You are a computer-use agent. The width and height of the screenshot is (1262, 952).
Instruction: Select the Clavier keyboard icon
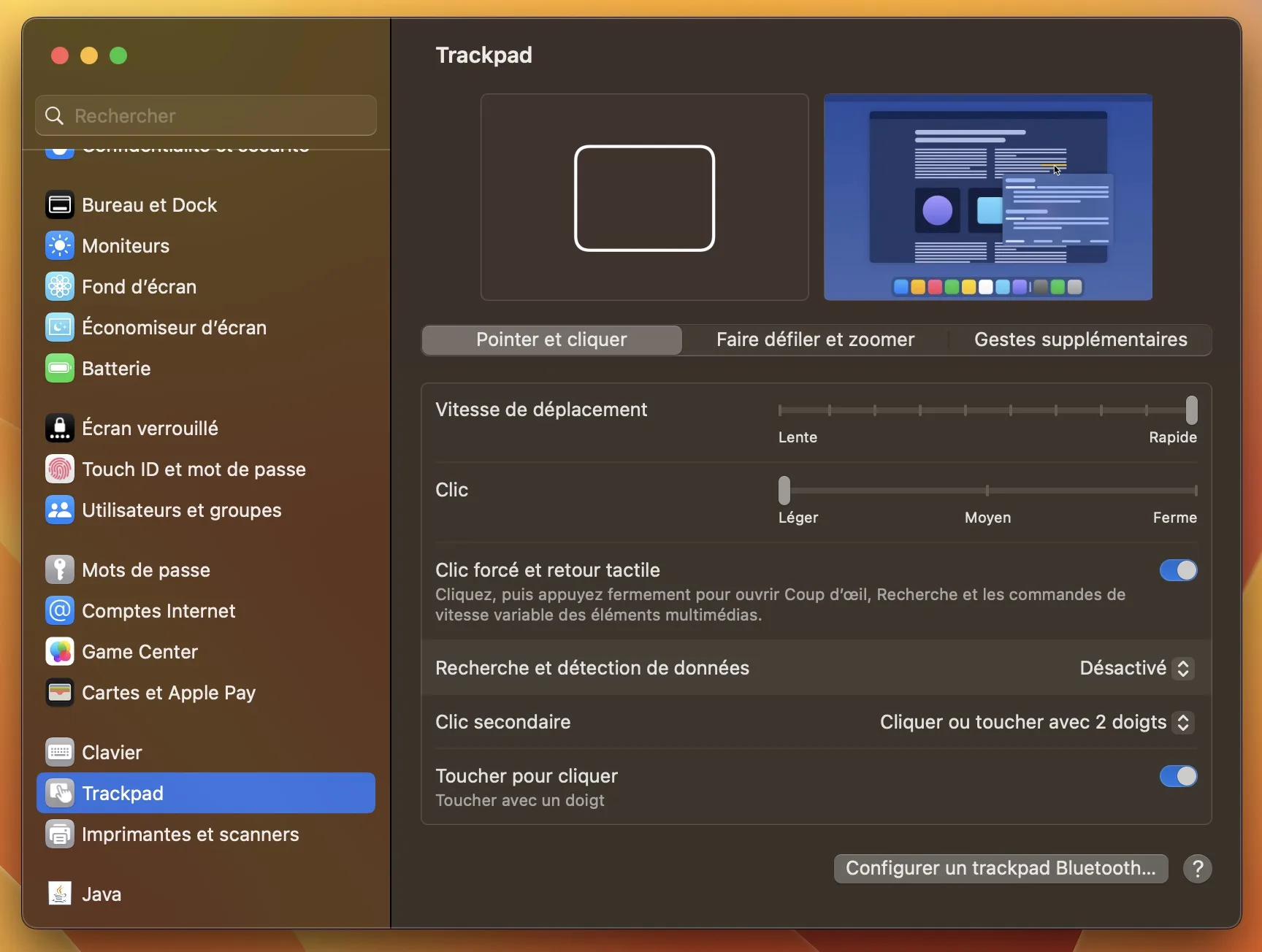point(59,753)
